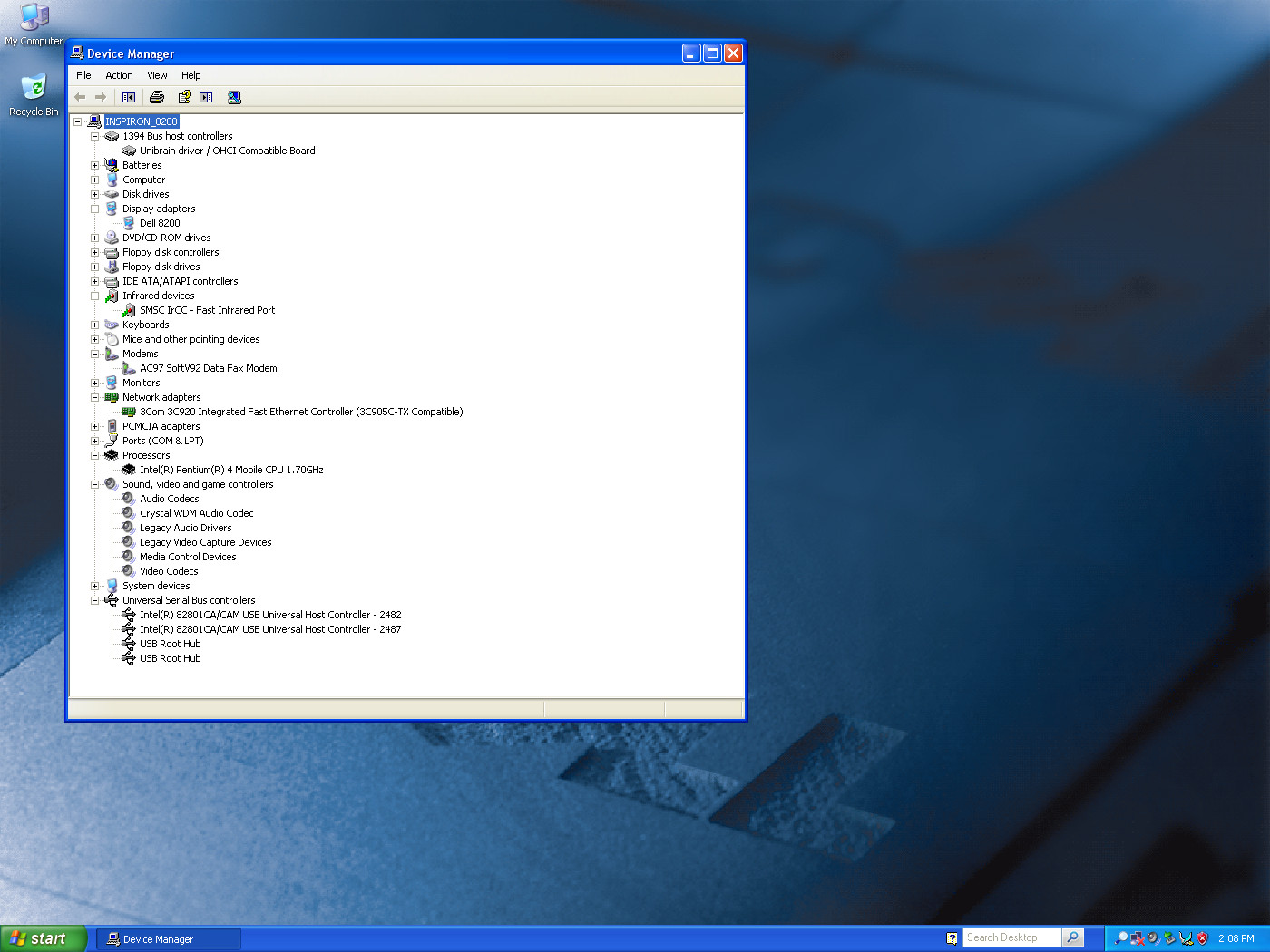Click the taskbar clock showing 2:08 PM

1236,938
